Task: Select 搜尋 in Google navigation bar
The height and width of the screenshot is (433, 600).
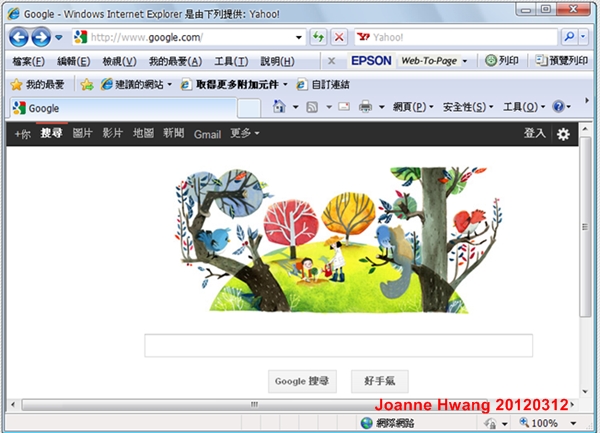Action: click(x=51, y=133)
